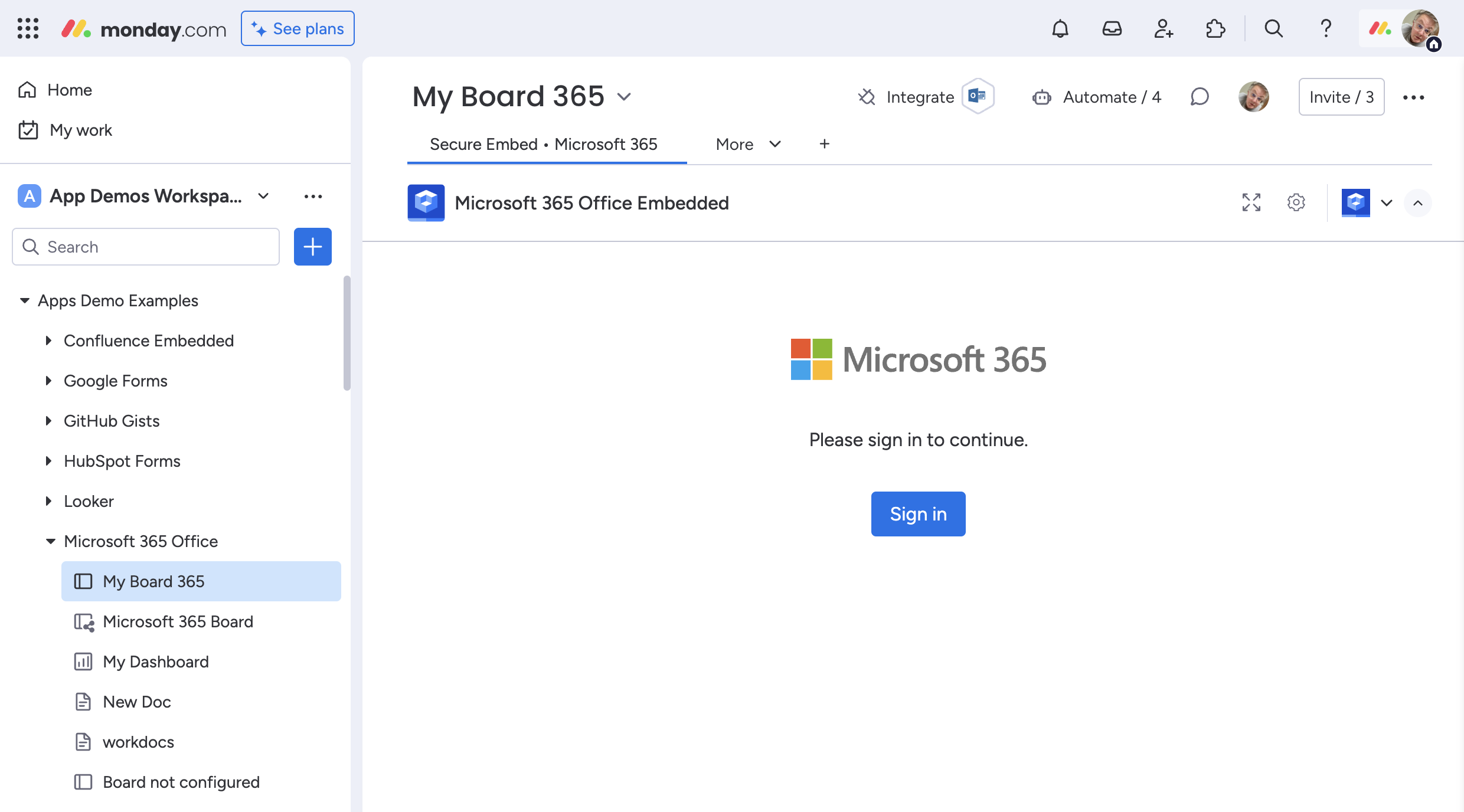This screenshot has height=812, width=1464.
Task: Open the help question mark
Action: pos(1326,28)
